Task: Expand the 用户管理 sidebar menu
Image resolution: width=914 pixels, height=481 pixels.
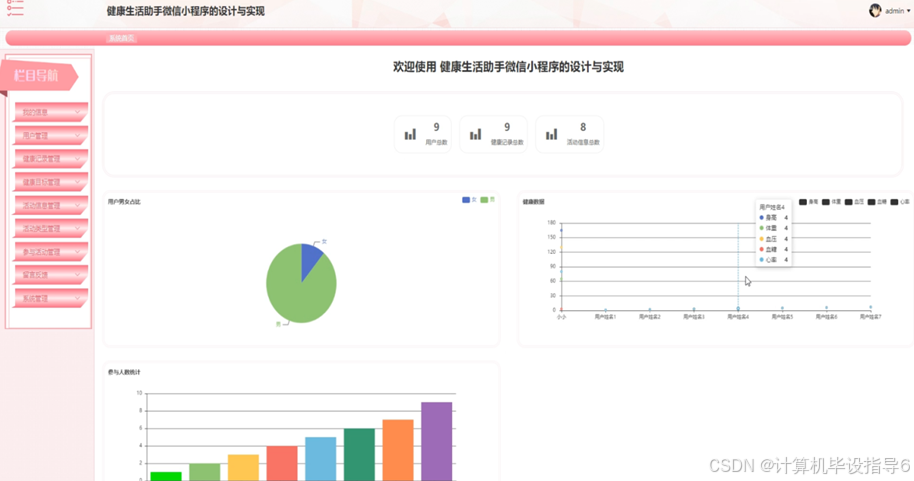Action: click(x=51, y=135)
